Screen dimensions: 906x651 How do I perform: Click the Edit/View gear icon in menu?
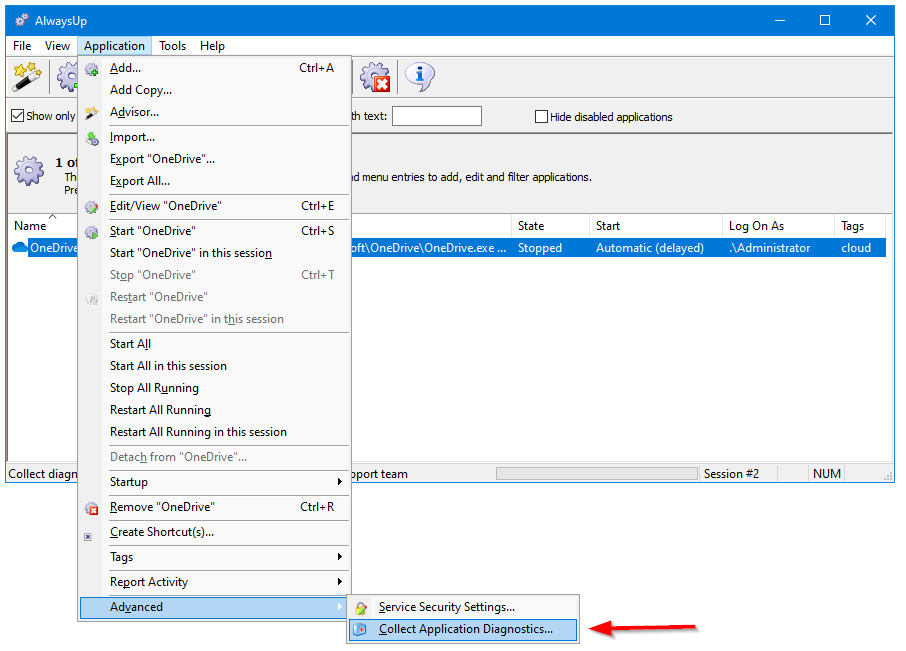tap(92, 207)
